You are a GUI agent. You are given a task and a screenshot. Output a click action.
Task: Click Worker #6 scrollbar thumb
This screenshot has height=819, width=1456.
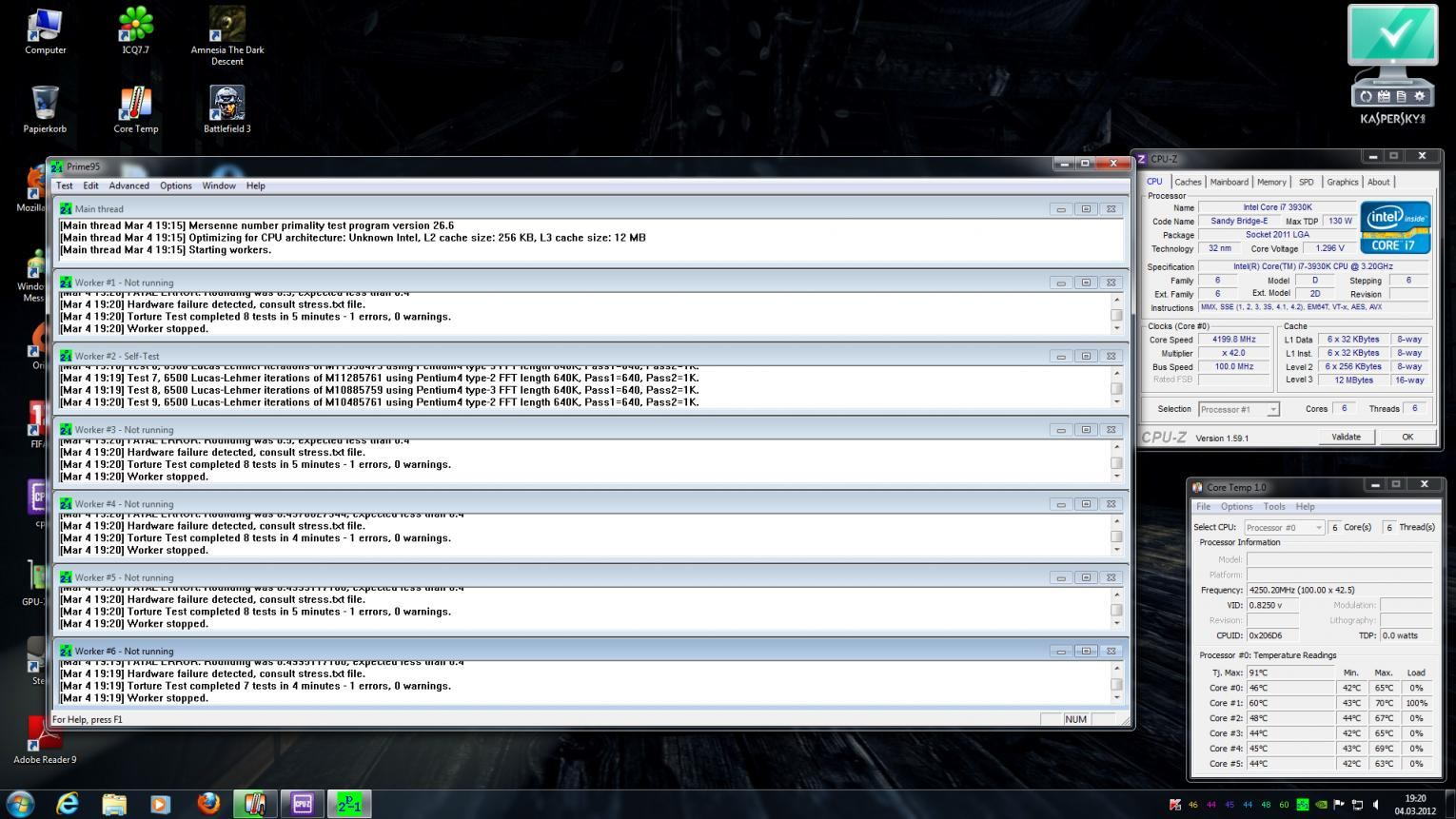[x=1117, y=684]
